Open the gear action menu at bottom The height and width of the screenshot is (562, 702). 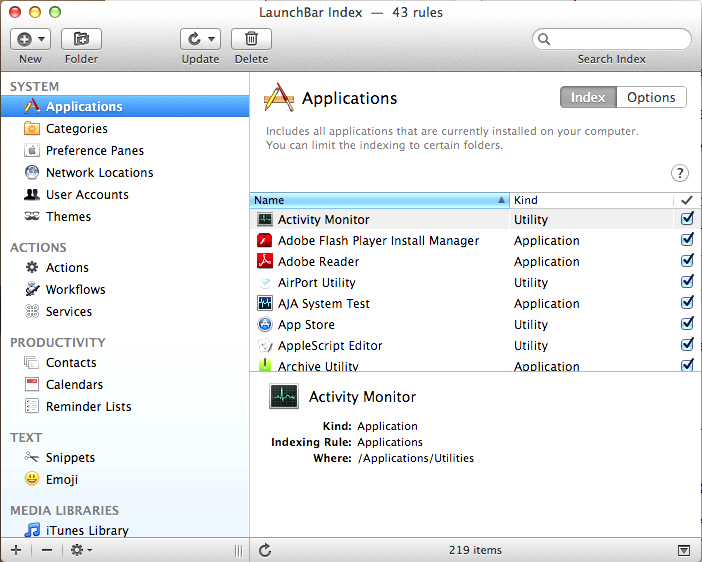[x=81, y=550]
